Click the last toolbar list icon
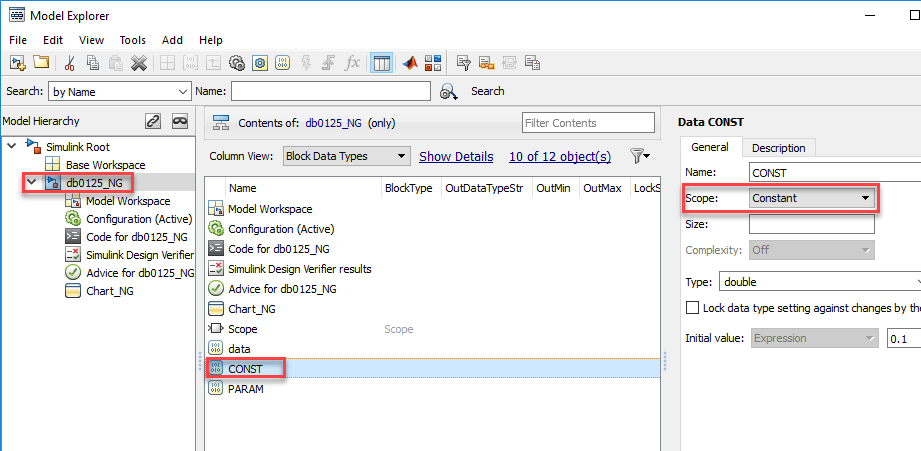This screenshot has height=451, width=921. click(x=532, y=63)
